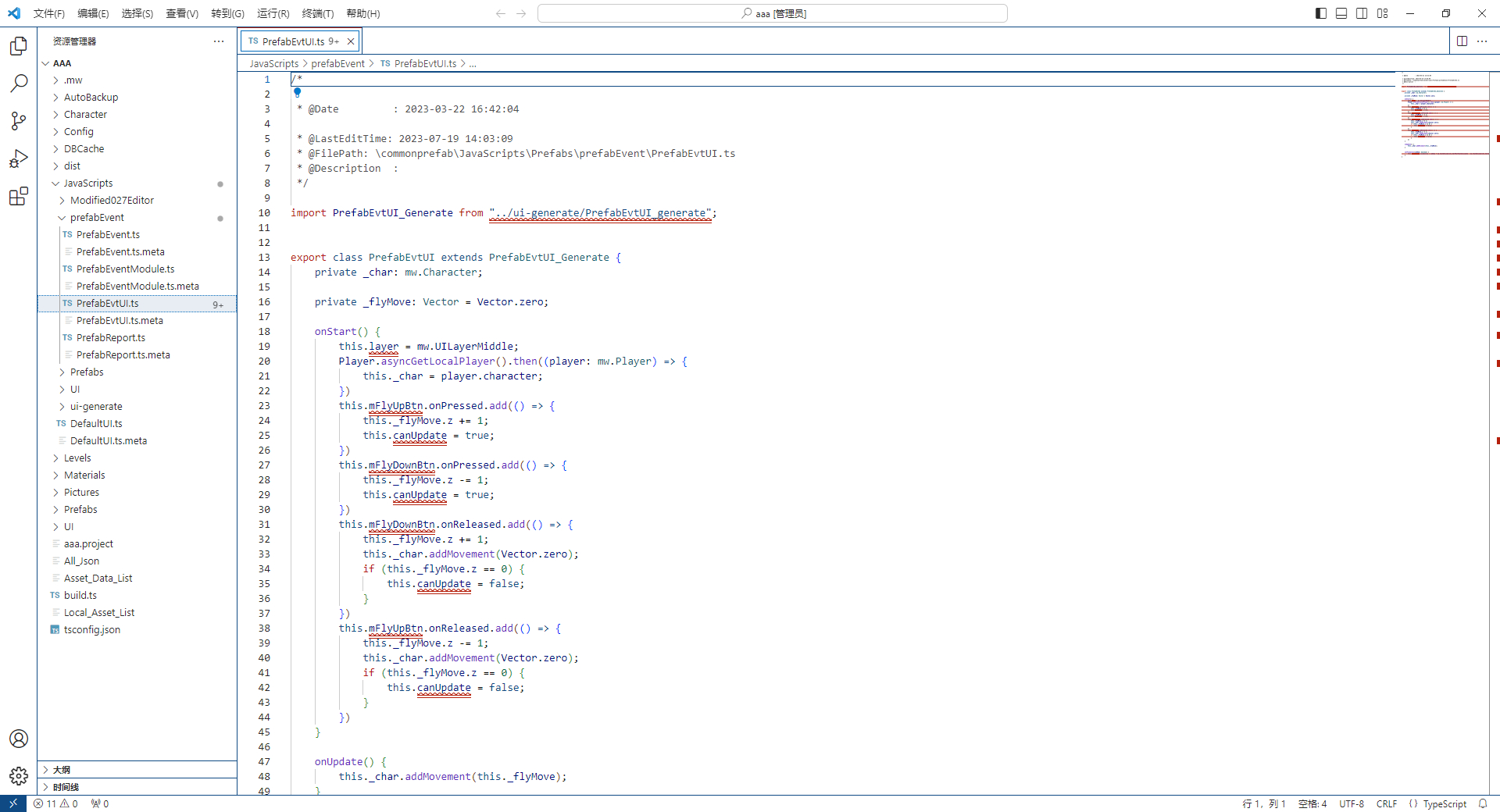Viewport: 1500px width, 812px height.
Task: Open the 选择(S) menu
Action: (x=137, y=13)
